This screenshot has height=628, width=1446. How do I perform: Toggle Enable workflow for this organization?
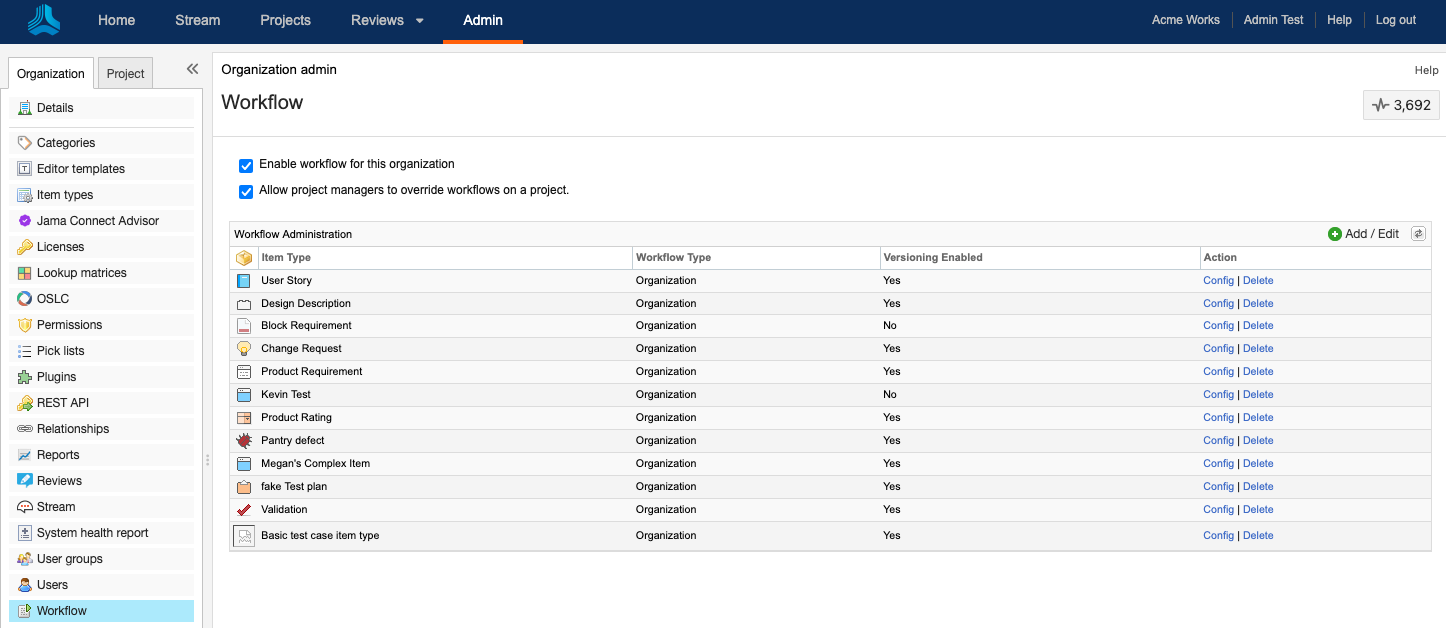(x=246, y=165)
